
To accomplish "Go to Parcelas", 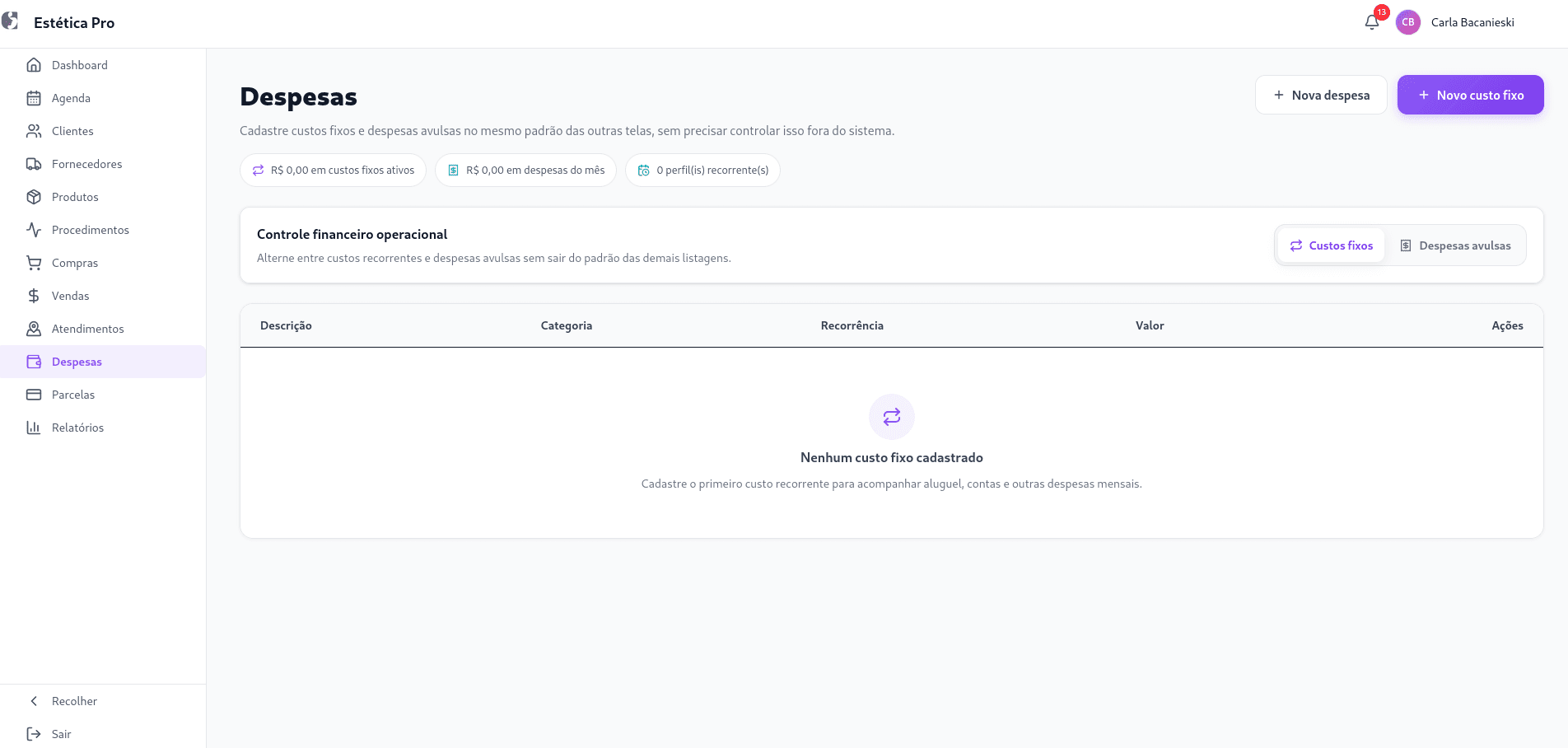I will coord(103,395).
